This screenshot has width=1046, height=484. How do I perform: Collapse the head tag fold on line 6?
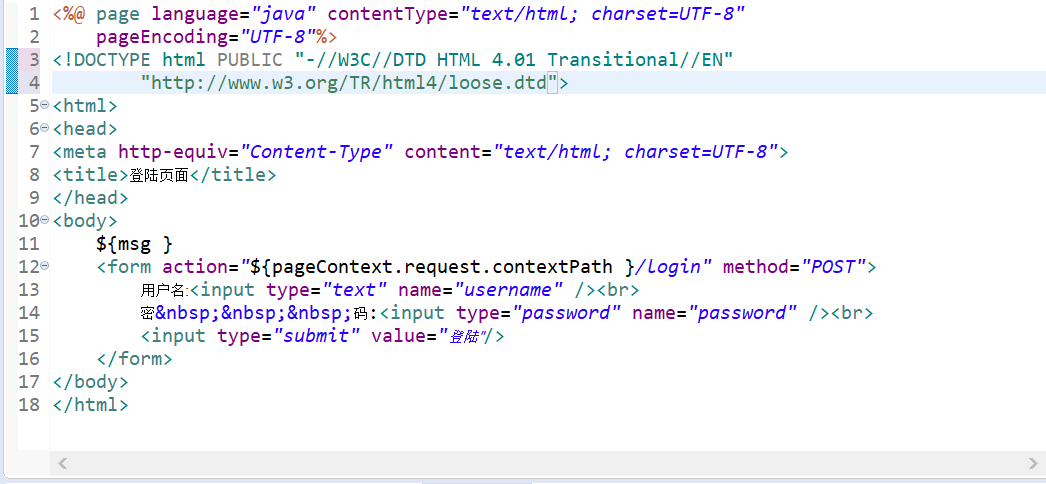(x=45, y=127)
